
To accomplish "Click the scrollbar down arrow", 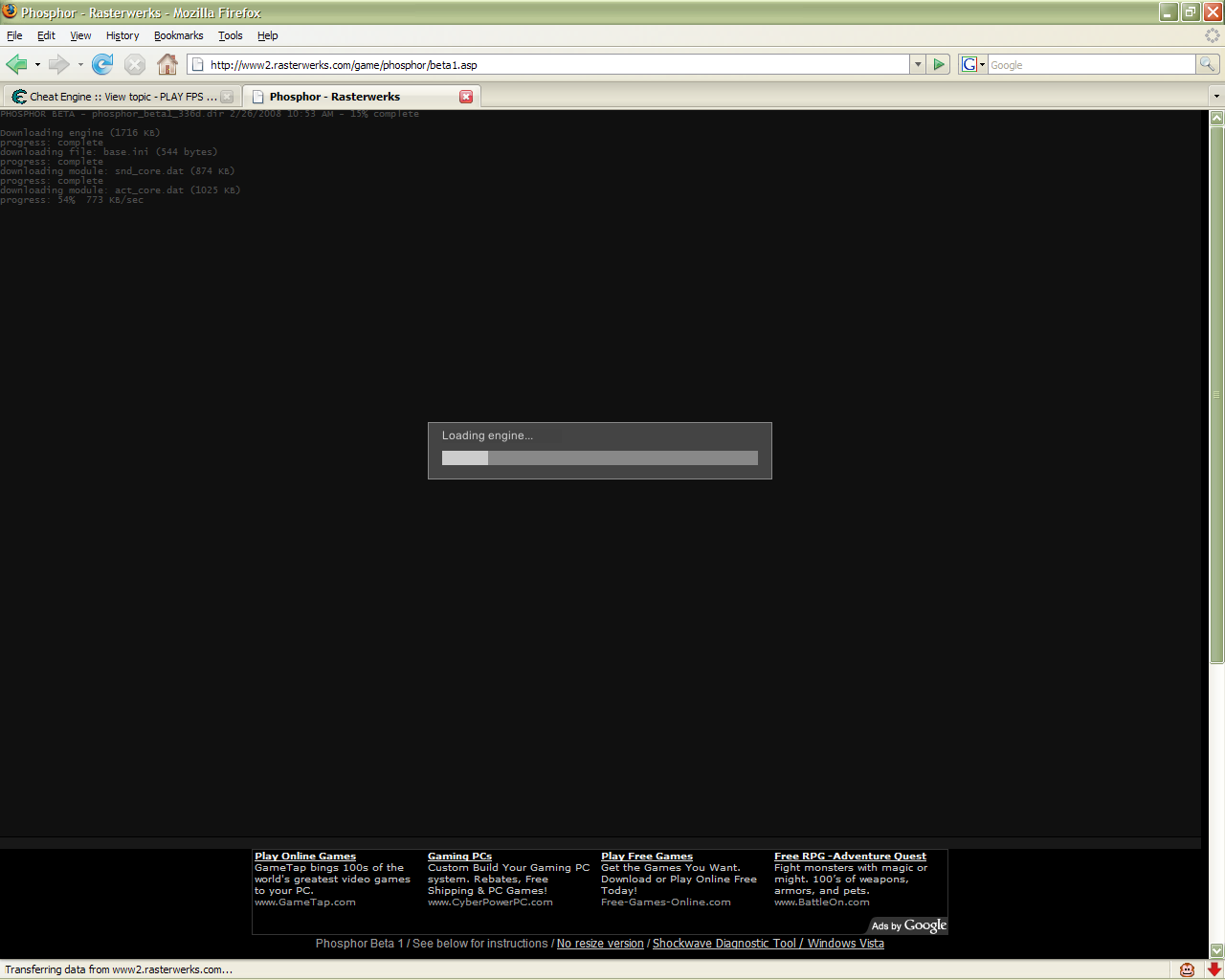I will tap(1217, 950).
